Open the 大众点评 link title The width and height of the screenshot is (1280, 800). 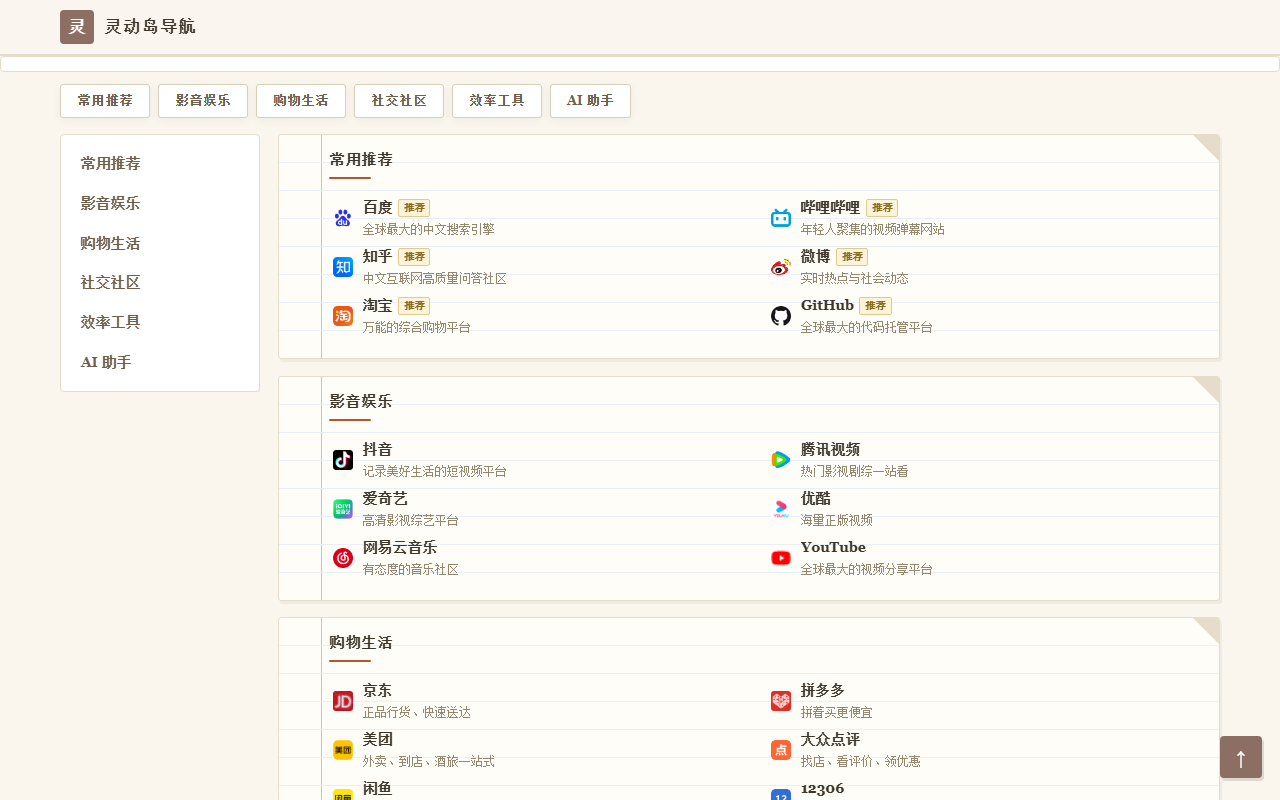click(x=830, y=740)
